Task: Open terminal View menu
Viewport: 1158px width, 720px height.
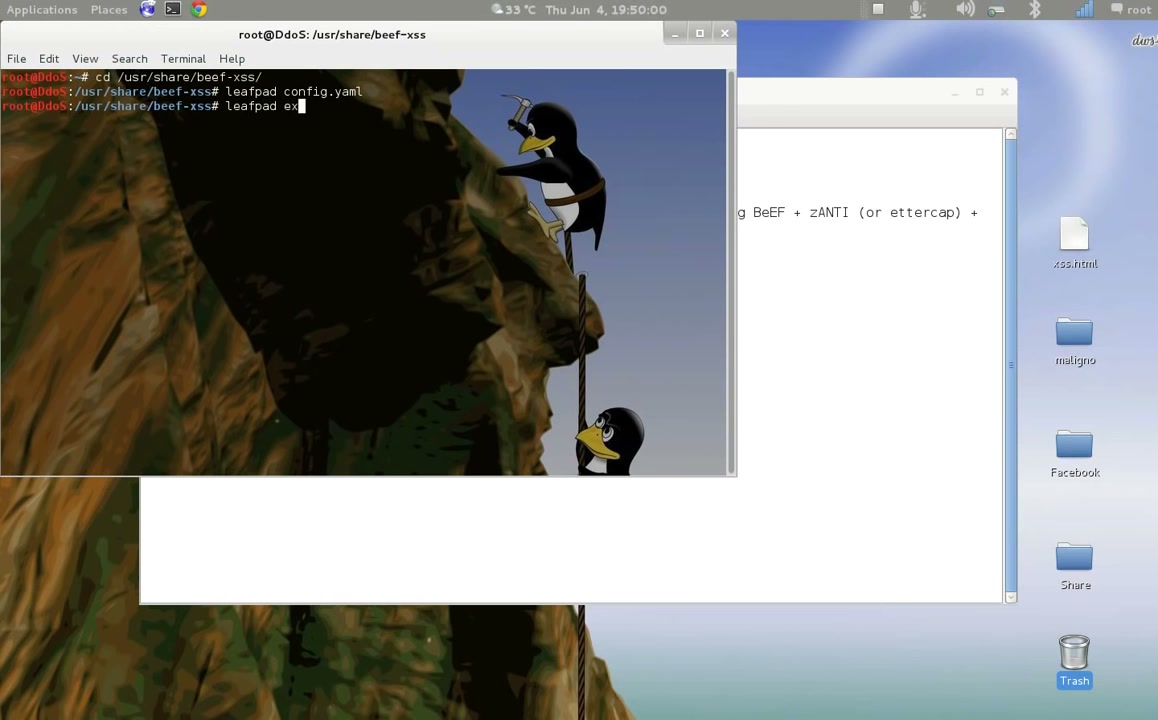Action: tap(85, 58)
